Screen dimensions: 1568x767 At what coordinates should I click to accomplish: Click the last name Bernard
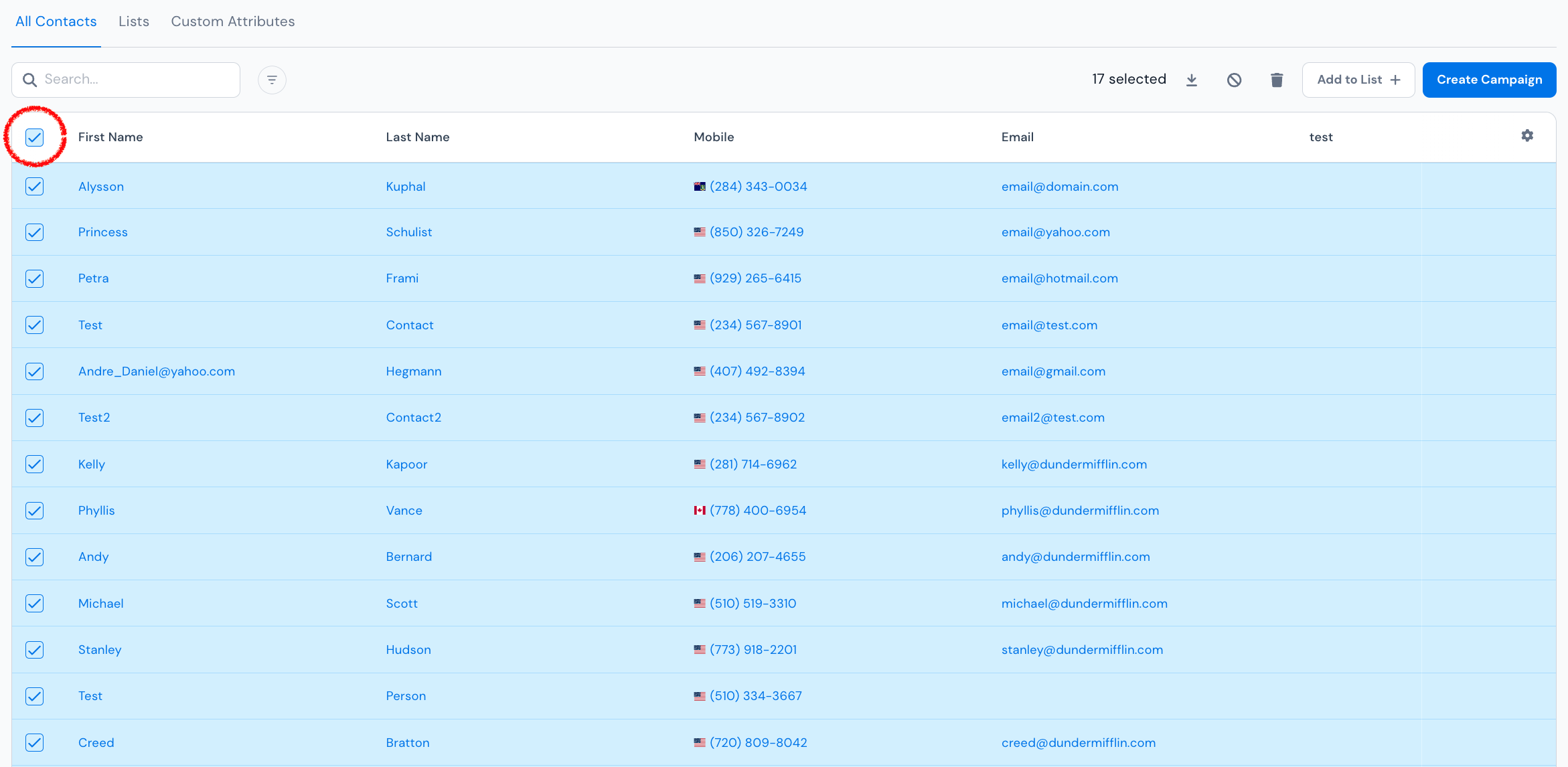tap(409, 557)
